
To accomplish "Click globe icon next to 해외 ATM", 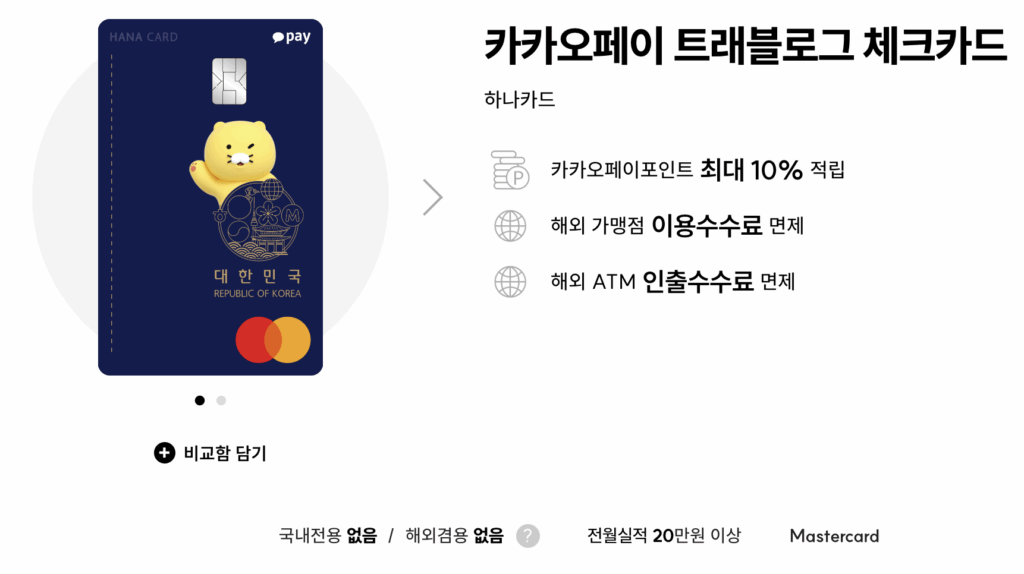I will tap(510, 282).
